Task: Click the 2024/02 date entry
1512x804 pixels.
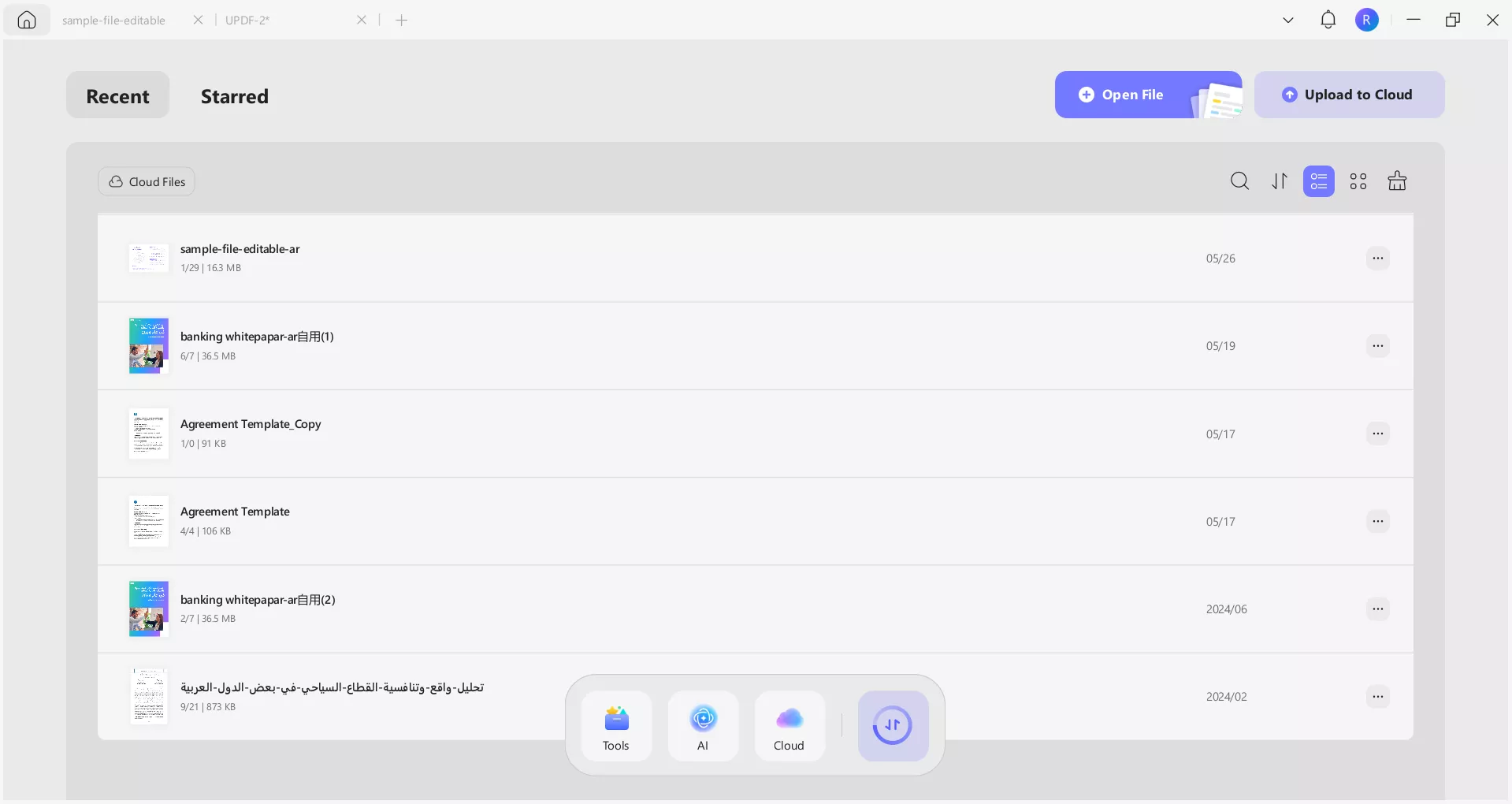Action: pyautogui.click(x=1227, y=697)
